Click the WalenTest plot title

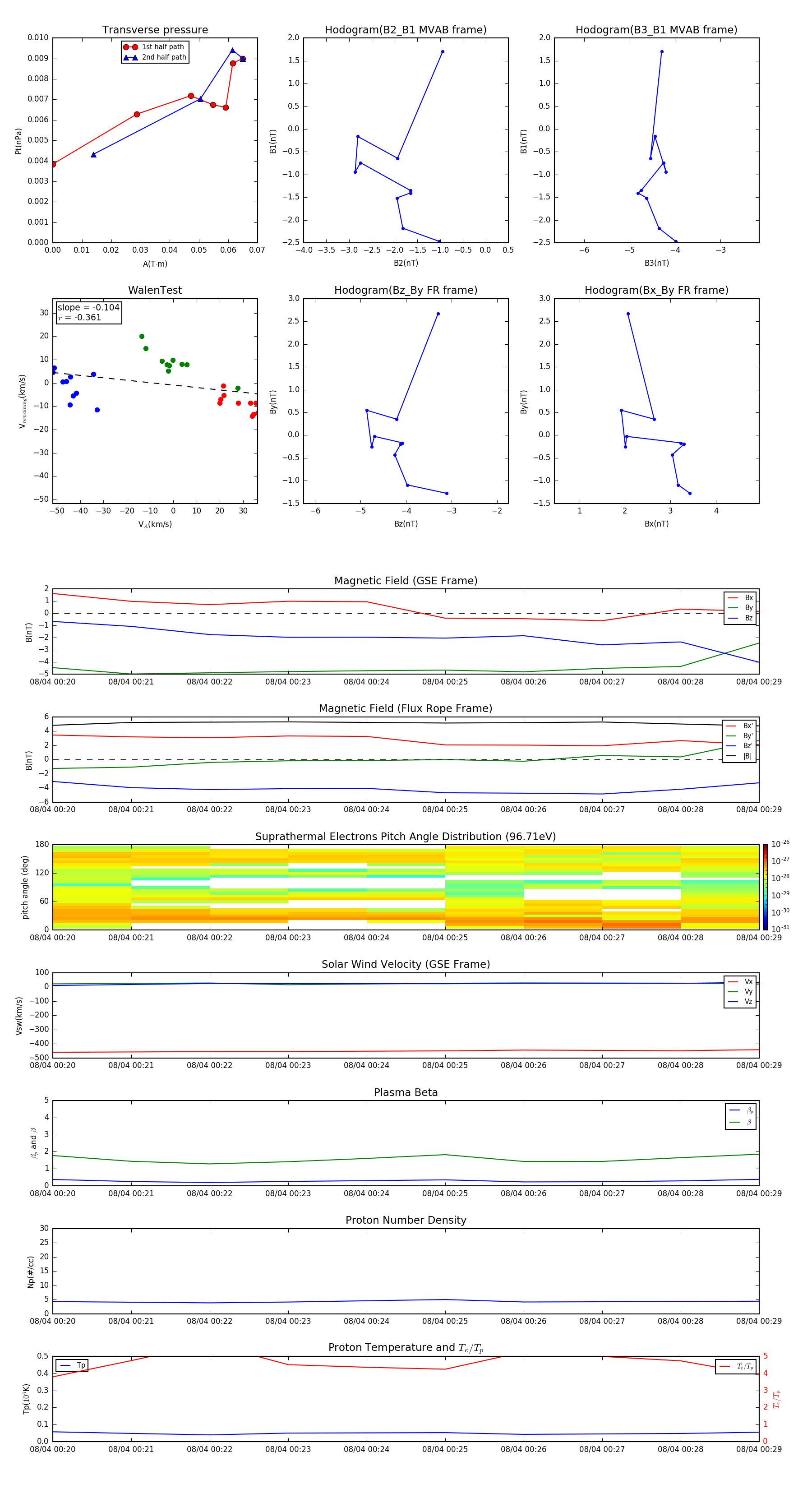[x=155, y=290]
